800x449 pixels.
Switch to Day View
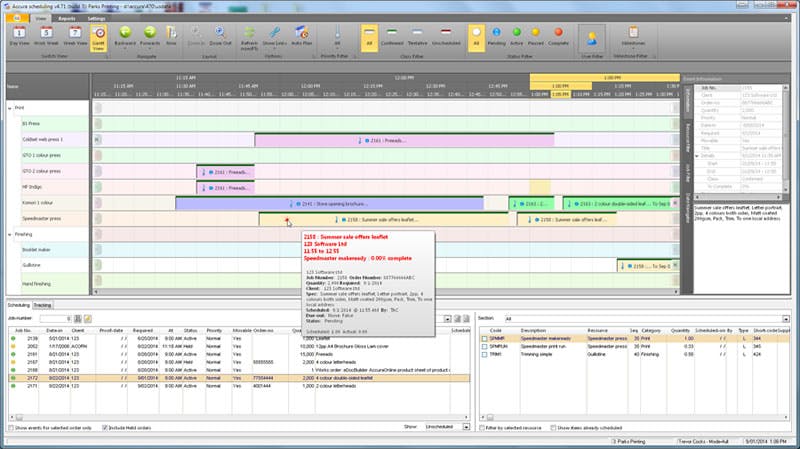(19, 37)
